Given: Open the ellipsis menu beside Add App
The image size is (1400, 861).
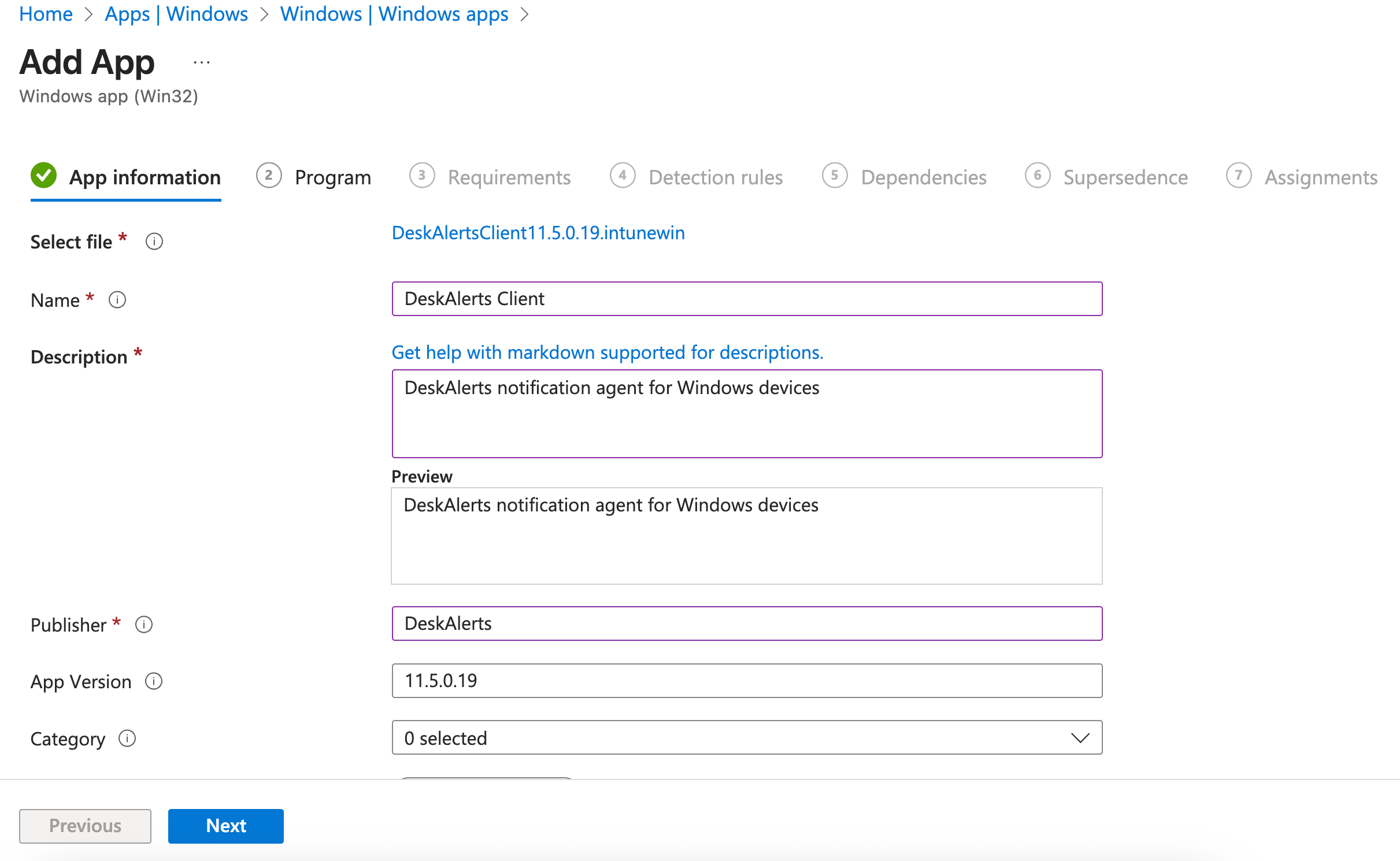Looking at the screenshot, I should [202, 62].
